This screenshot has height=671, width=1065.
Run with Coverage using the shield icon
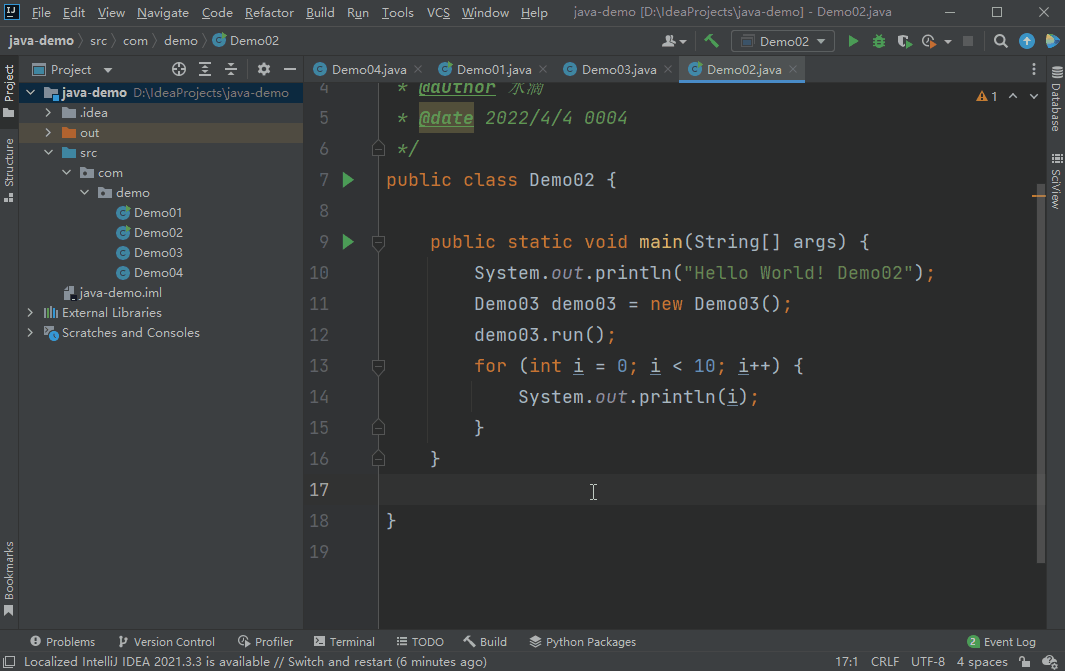pos(903,41)
